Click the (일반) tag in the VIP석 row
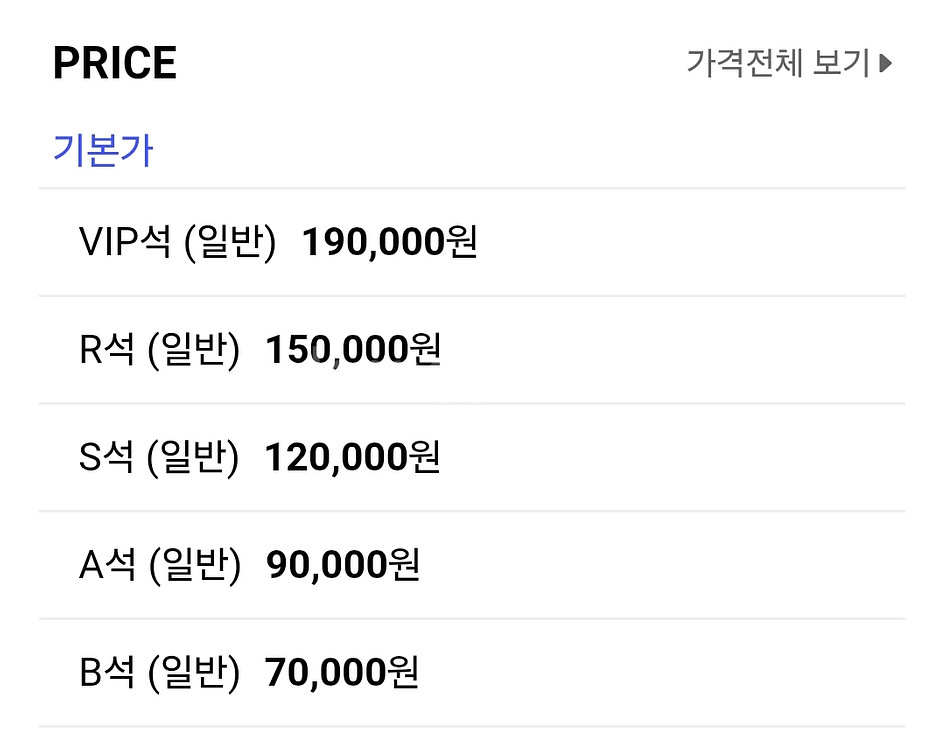 click(230, 243)
